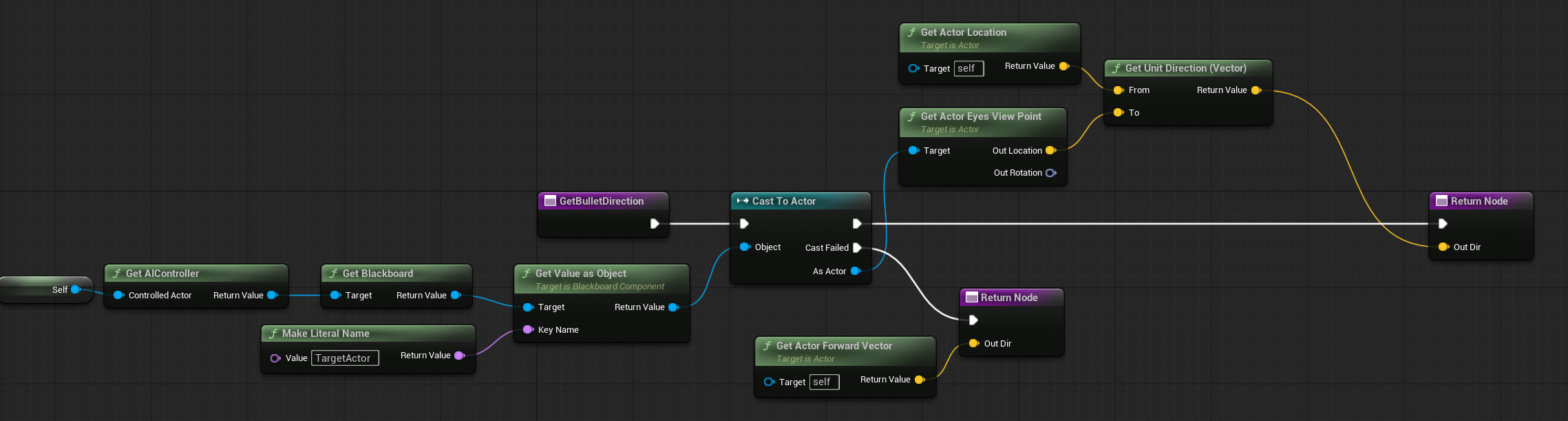The image size is (1568, 421).
Task: Select the Get Actor Eyes View Point node
Action: 981,116
